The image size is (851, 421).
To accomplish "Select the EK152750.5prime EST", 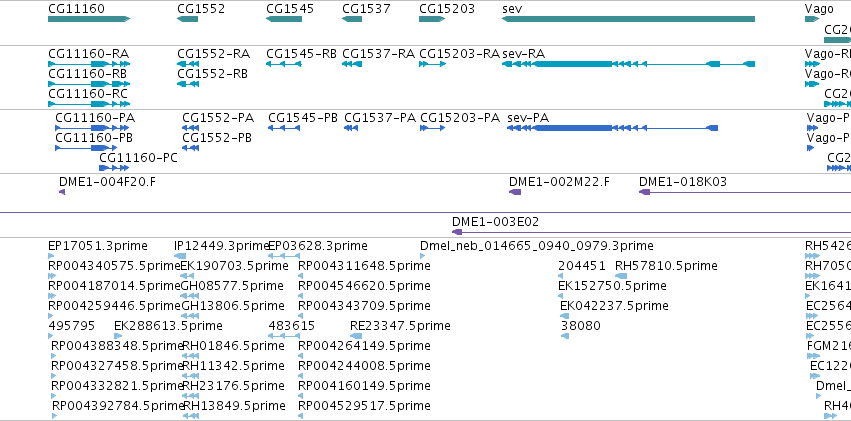I will (561, 296).
